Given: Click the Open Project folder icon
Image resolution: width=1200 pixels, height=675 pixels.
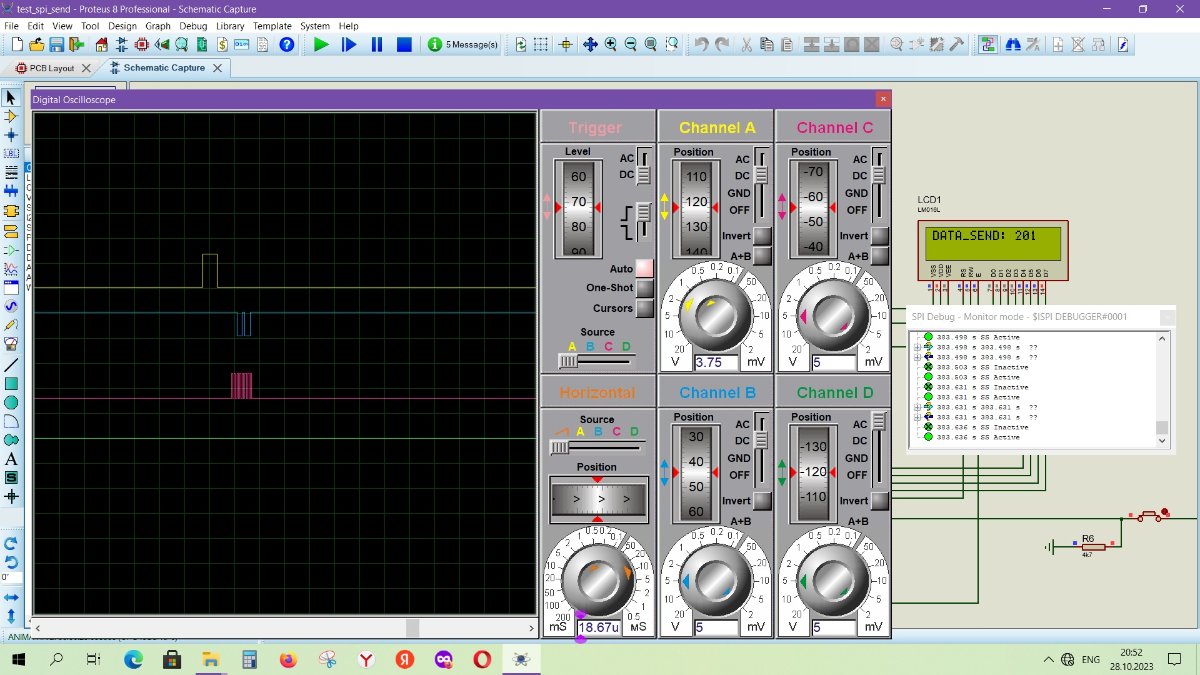Looking at the screenshot, I should 37,44.
